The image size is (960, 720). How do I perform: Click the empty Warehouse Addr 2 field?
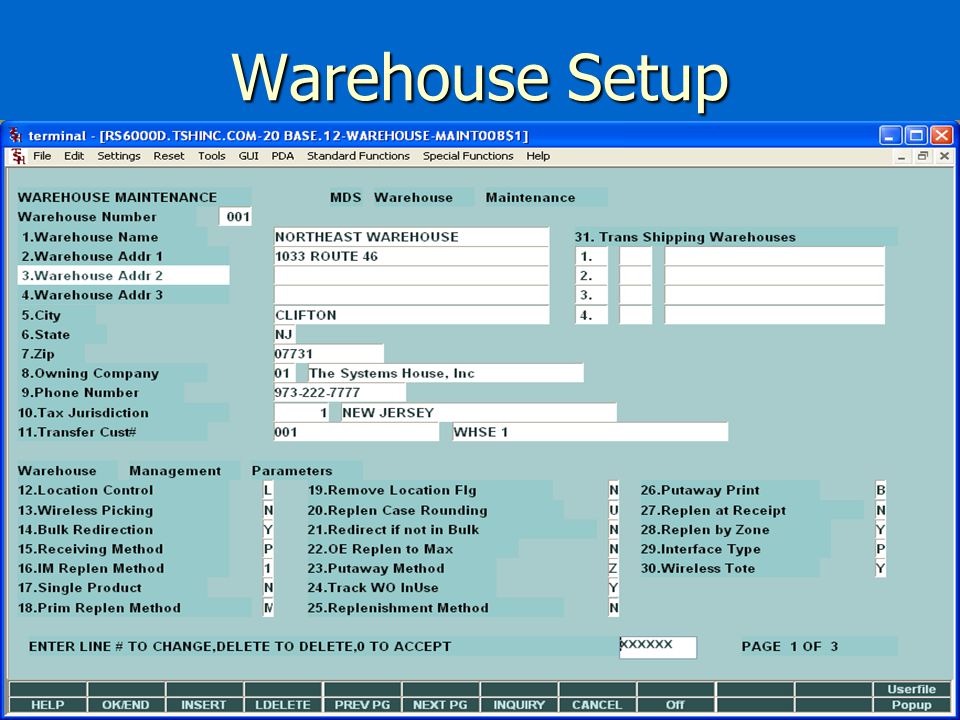411,276
